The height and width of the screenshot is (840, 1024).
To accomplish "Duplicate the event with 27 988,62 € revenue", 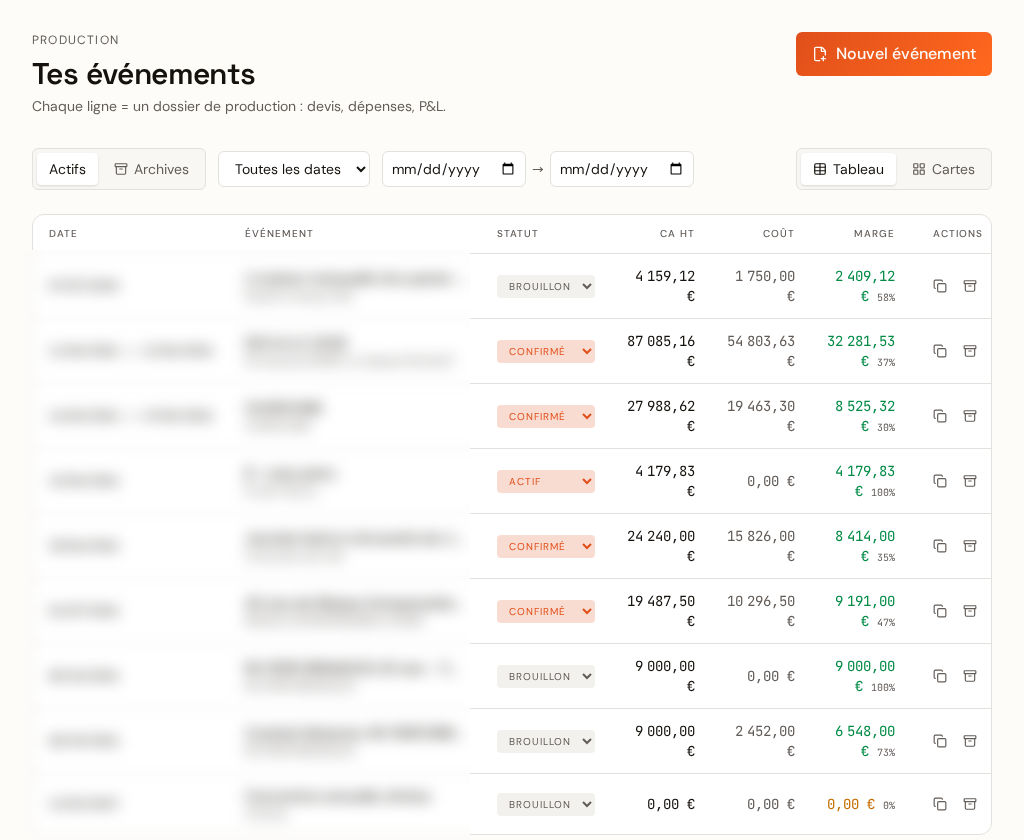I will pyautogui.click(x=940, y=416).
